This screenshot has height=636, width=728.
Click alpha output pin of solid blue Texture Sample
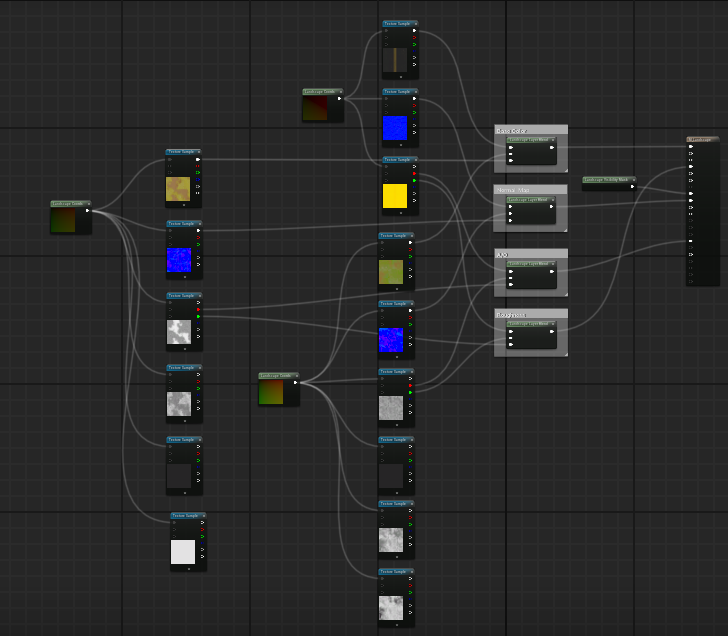pos(414,125)
